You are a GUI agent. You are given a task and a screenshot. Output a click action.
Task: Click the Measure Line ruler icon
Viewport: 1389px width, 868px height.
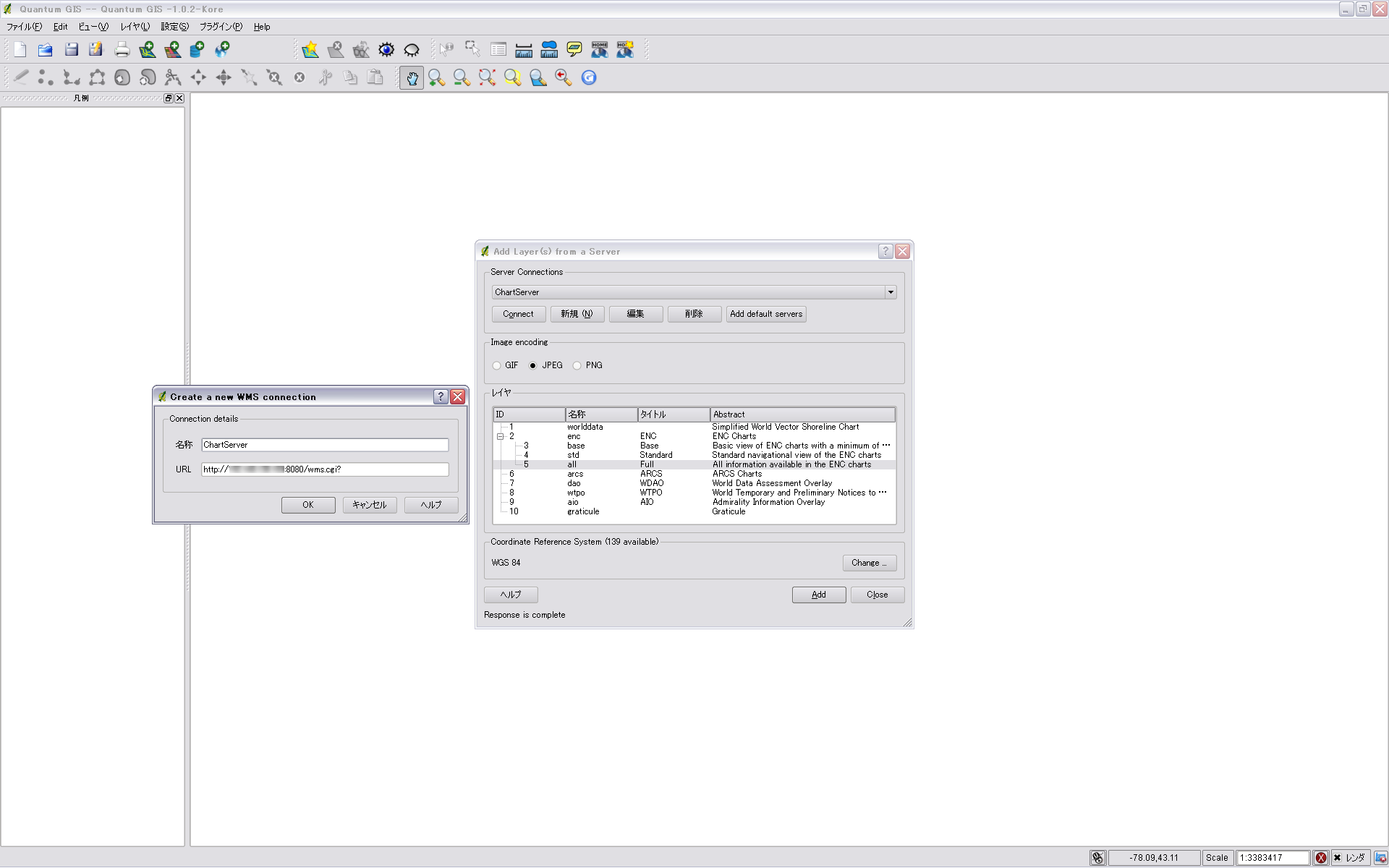pyautogui.click(x=524, y=49)
